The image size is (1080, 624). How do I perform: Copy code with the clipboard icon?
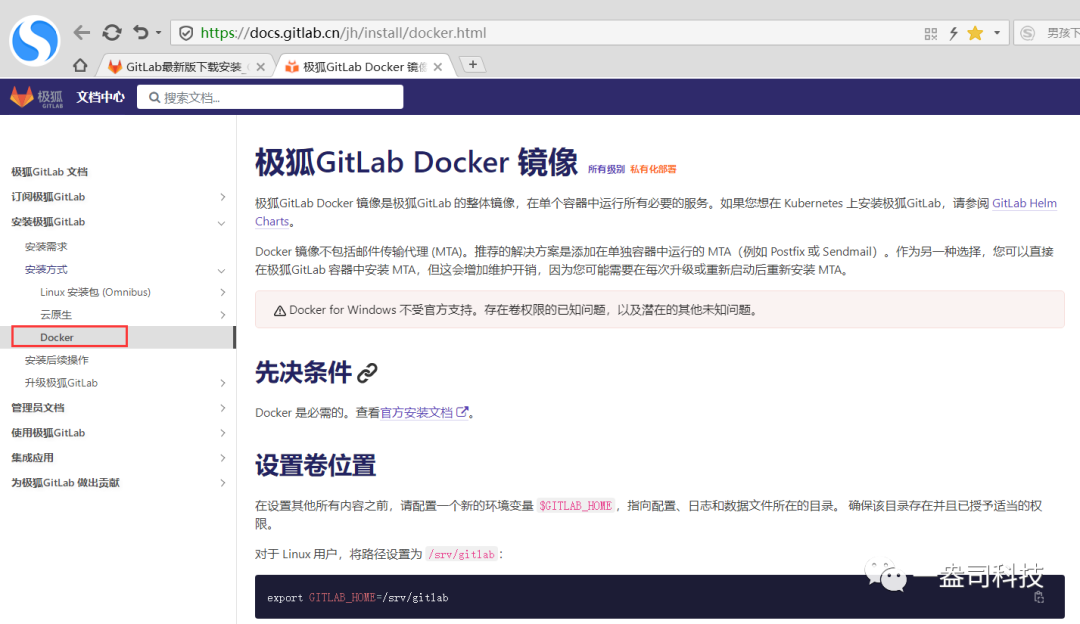1039,597
